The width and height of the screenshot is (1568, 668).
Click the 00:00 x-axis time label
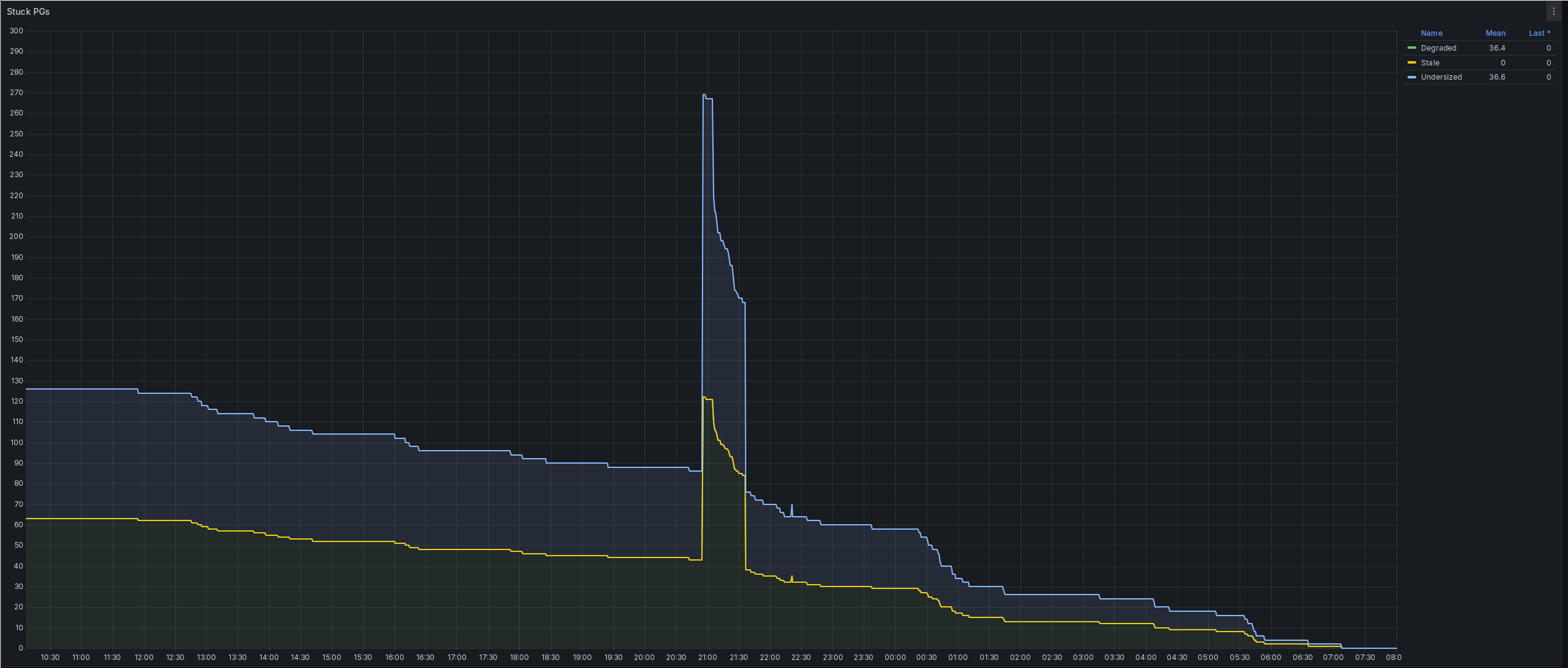pyautogui.click(x=895, y=658)
